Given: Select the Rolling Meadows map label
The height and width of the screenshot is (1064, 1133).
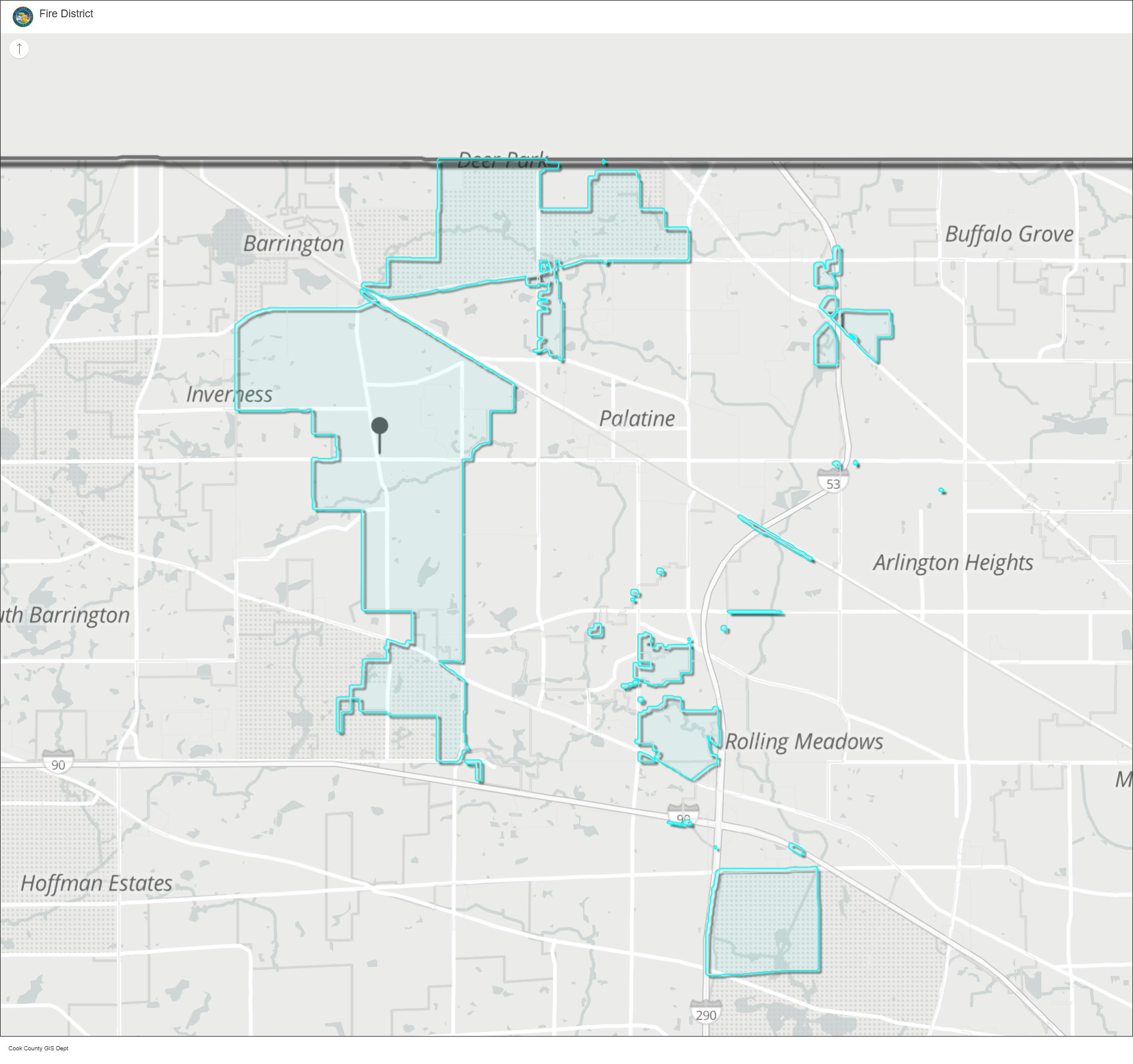Looking at the screenshot, I should click(x=804, y=741).
